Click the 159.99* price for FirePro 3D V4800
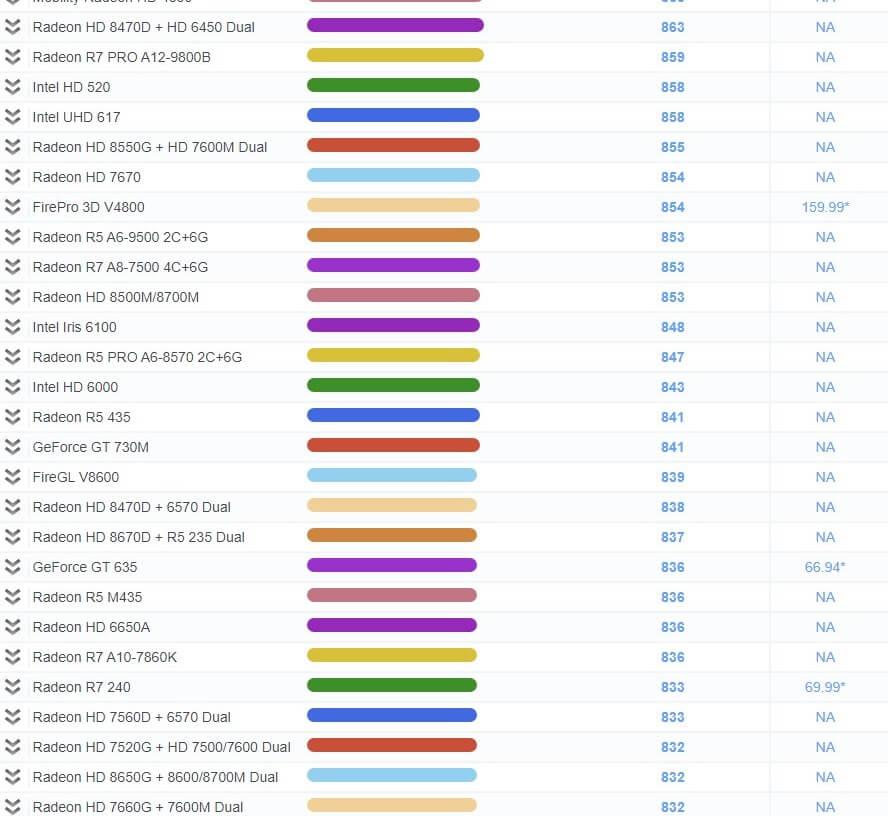This screenshot has width=888, height=816. point(825,207)
